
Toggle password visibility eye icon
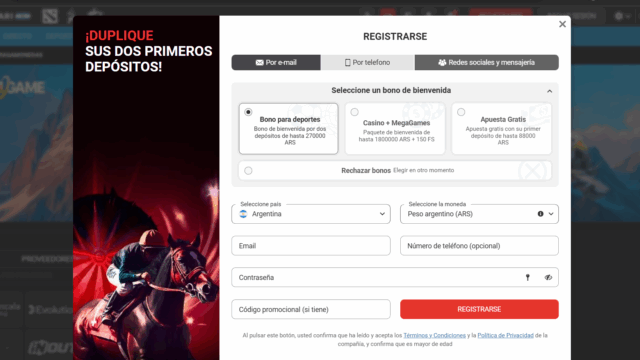(x=548, y=278)
